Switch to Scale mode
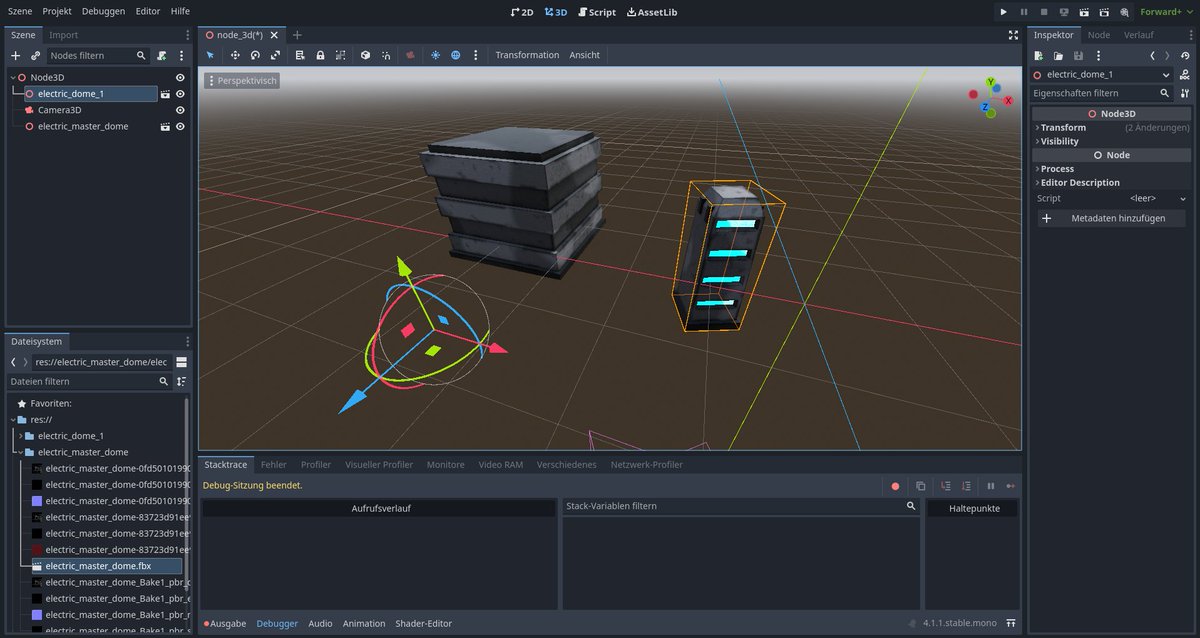The width and height of the screenshot is (1200, 638). pyautogui.click(x=276, y=55)
